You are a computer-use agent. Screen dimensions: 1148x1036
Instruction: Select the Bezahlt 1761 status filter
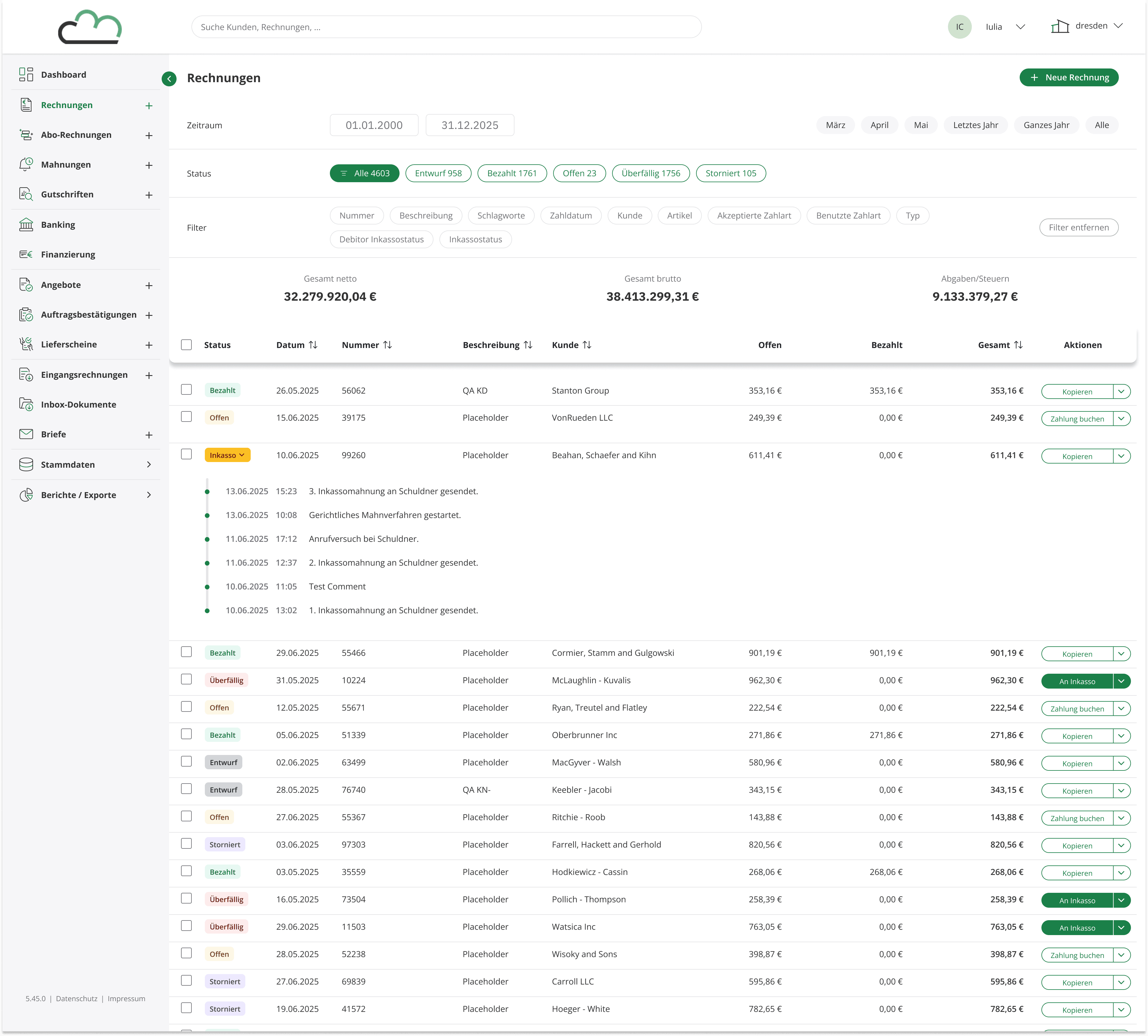click(512, 174)
